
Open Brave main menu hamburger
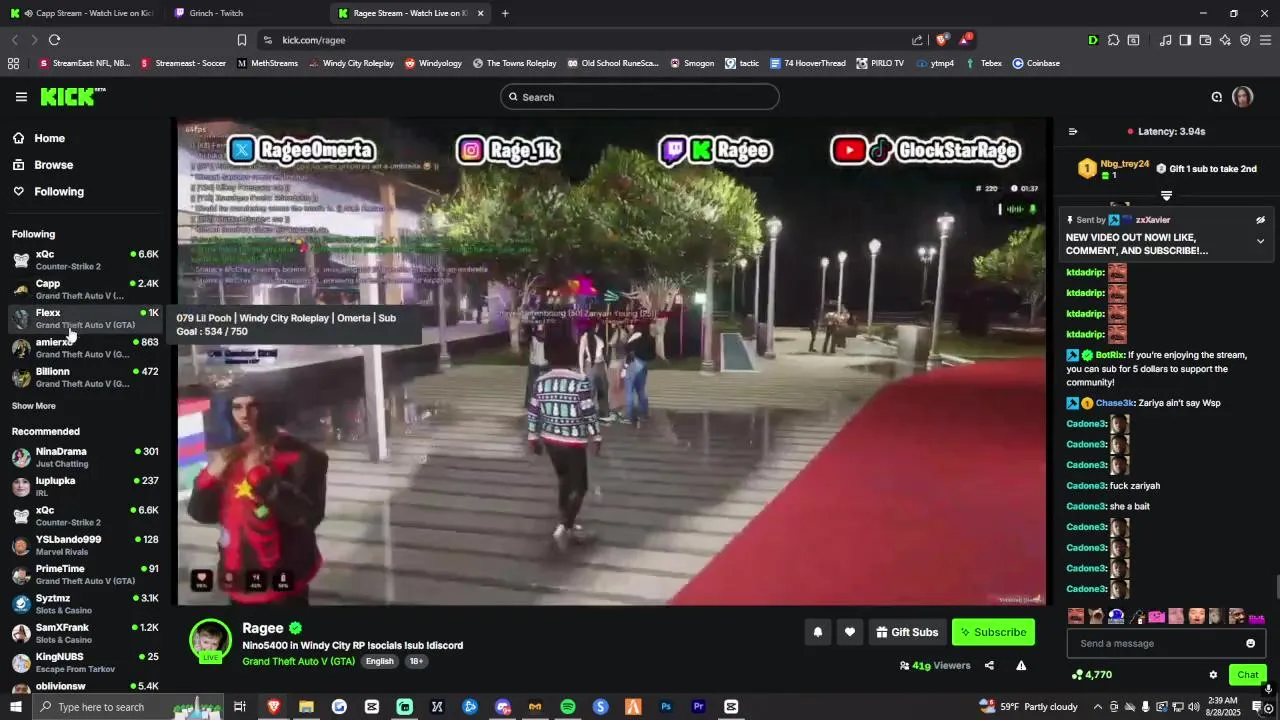[x=1265, y=40]
